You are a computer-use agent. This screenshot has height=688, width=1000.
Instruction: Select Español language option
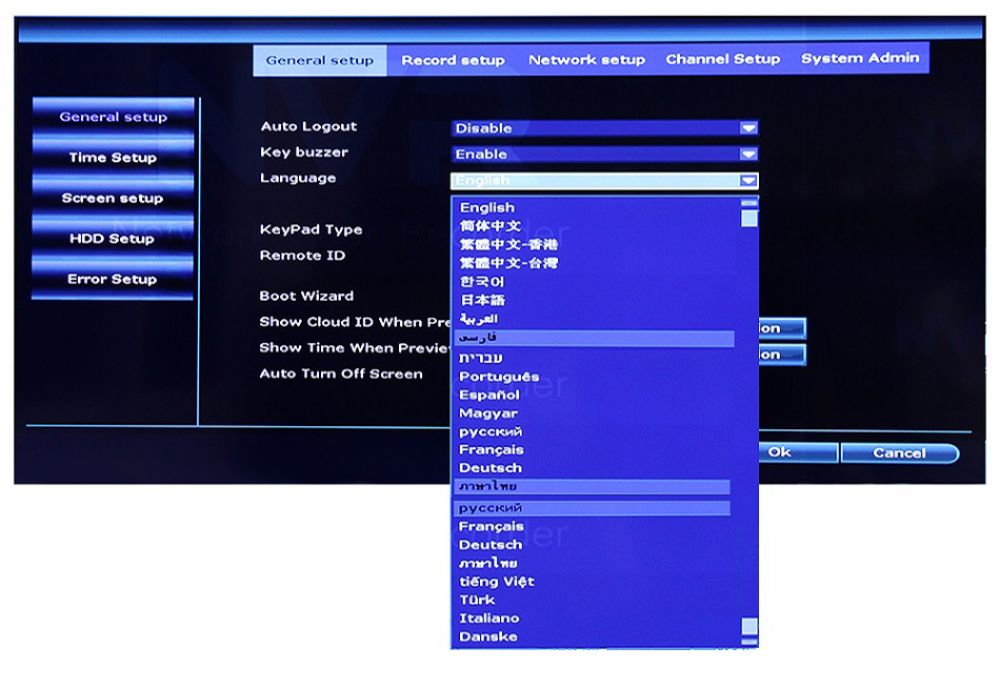coord(489,395)
